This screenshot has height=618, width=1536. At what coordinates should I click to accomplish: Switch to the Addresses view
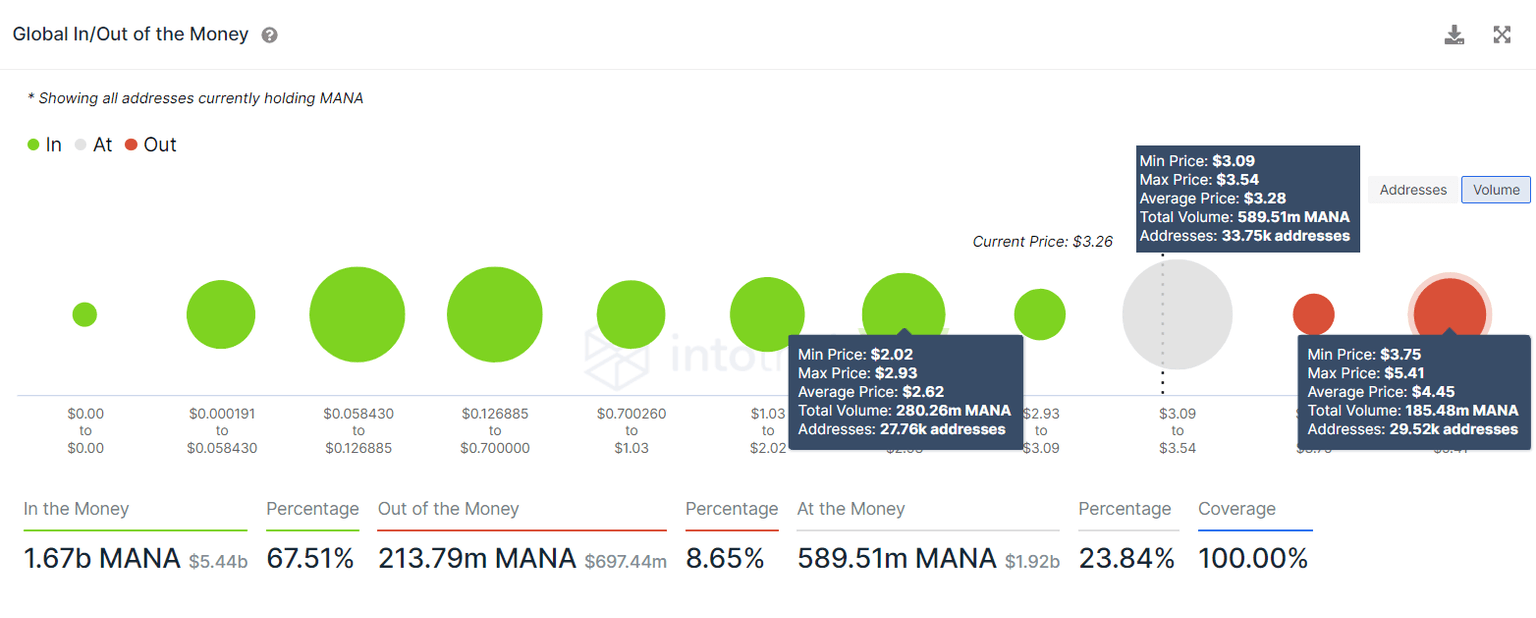click(1413, 190)
